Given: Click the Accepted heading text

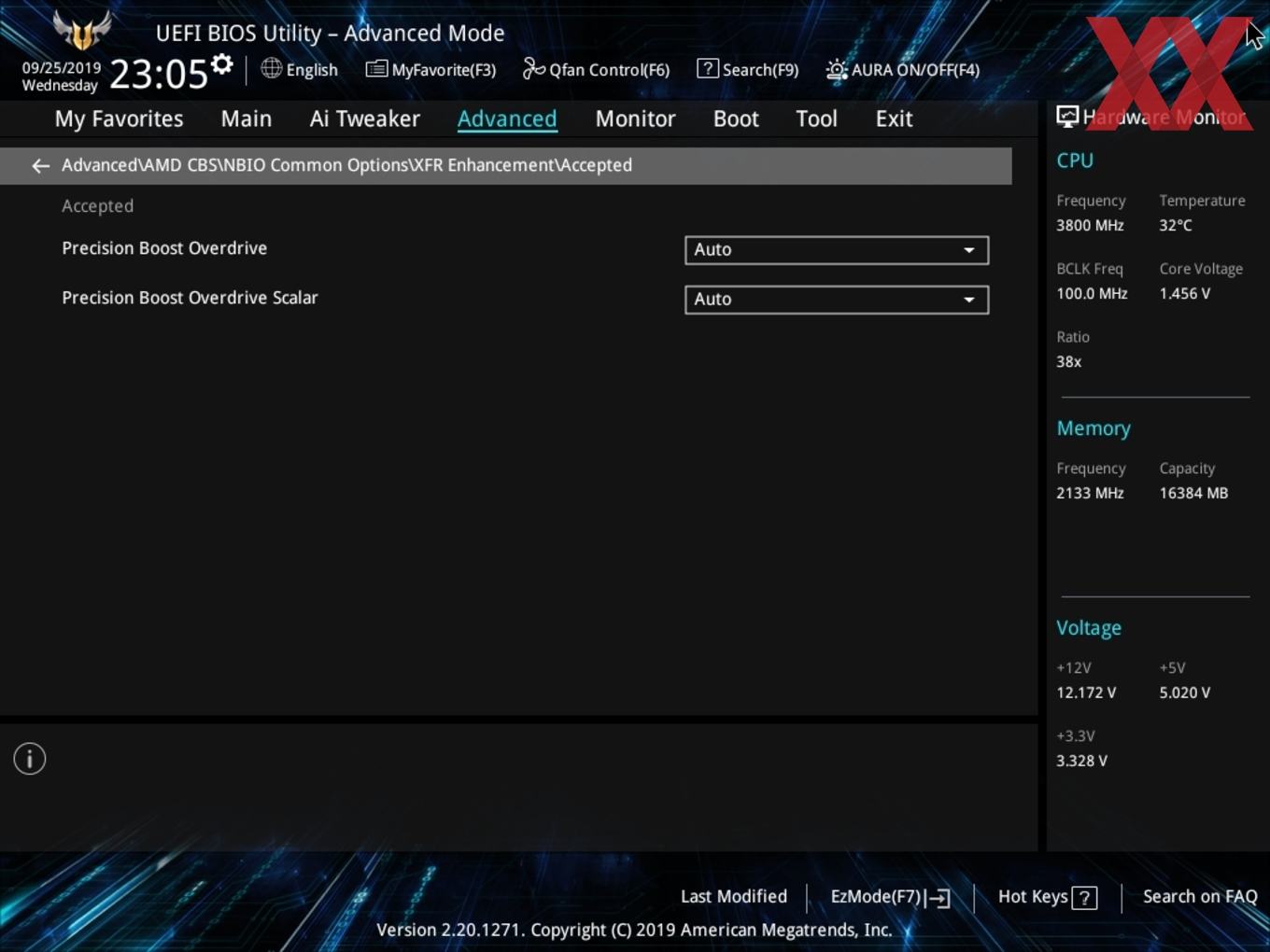Looking at the screenshot, I should 97,206.
